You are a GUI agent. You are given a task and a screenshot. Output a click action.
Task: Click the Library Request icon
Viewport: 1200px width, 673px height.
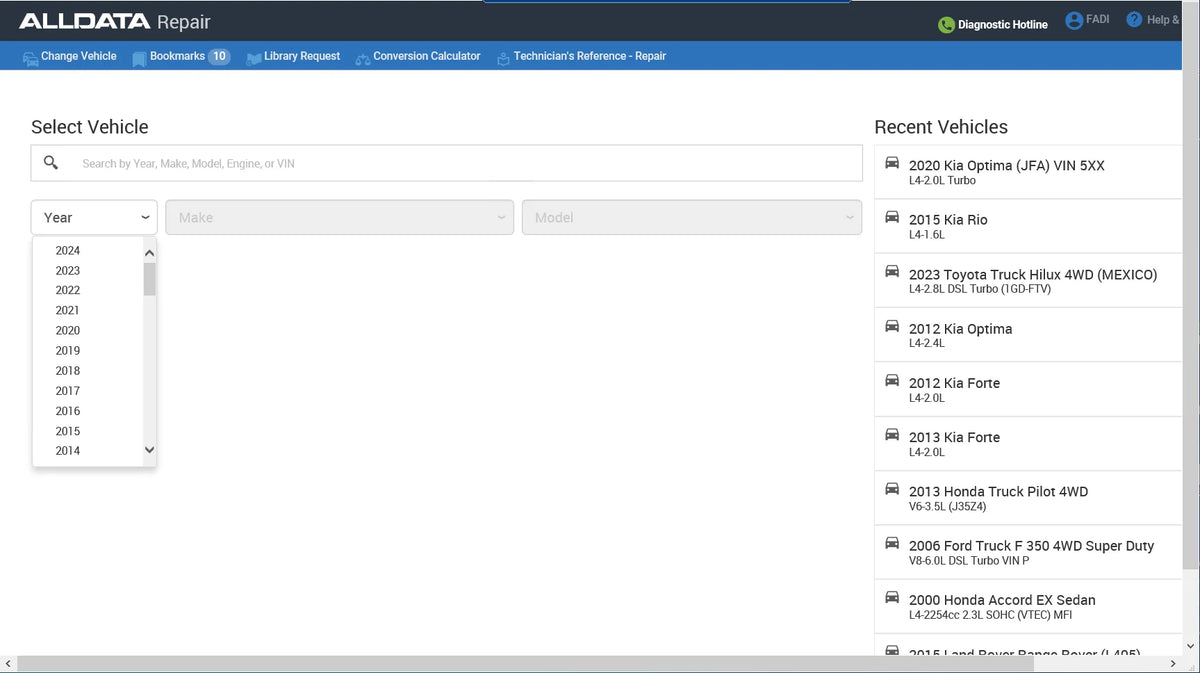(254, 58)
